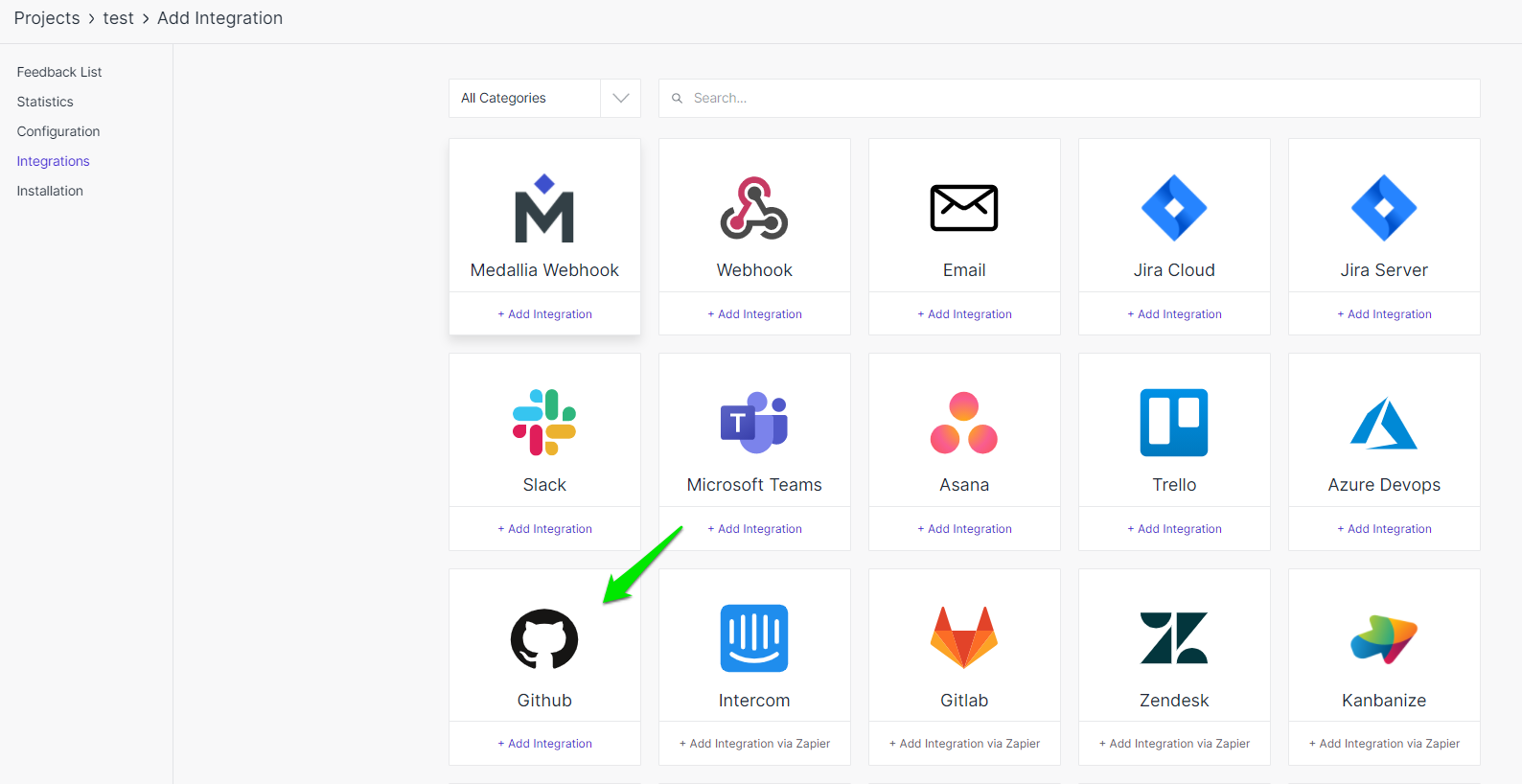Click the Email envelope icon
The width and height of the screenshot is (1522, 784).
(x=964, y=208)
